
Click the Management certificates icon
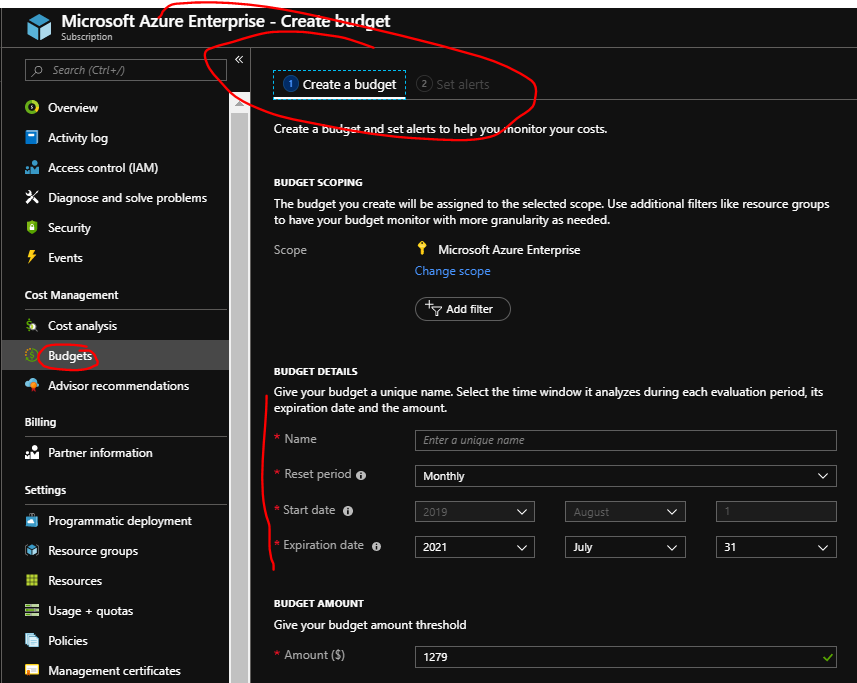coord(32,670)
